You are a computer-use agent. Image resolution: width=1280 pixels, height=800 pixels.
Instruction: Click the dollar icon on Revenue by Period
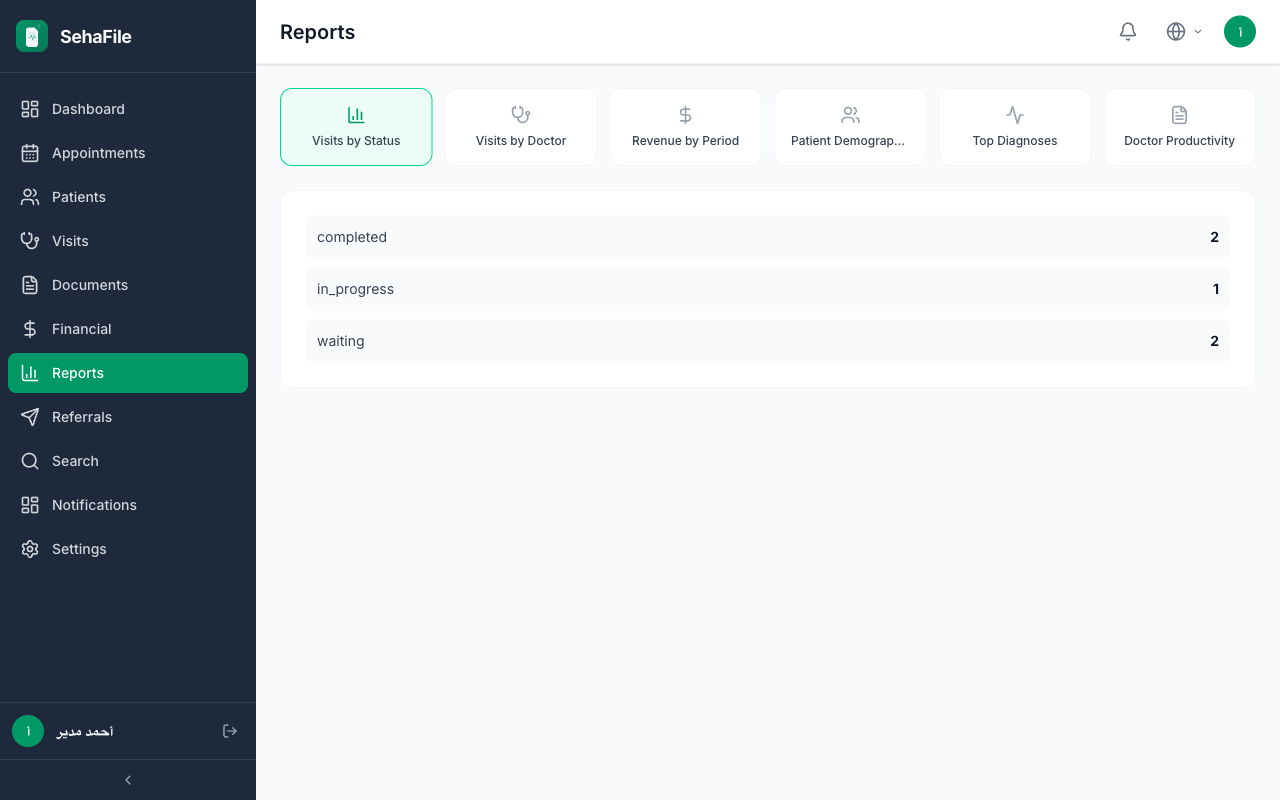pyautogui.click(x=685, y=115)
